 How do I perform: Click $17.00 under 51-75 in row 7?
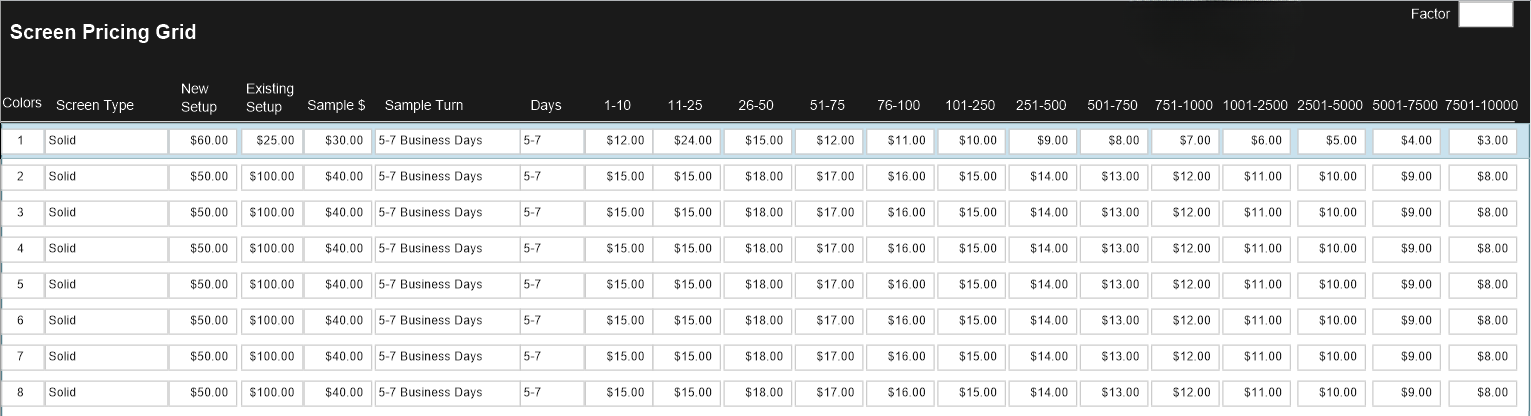click(827, 357)
